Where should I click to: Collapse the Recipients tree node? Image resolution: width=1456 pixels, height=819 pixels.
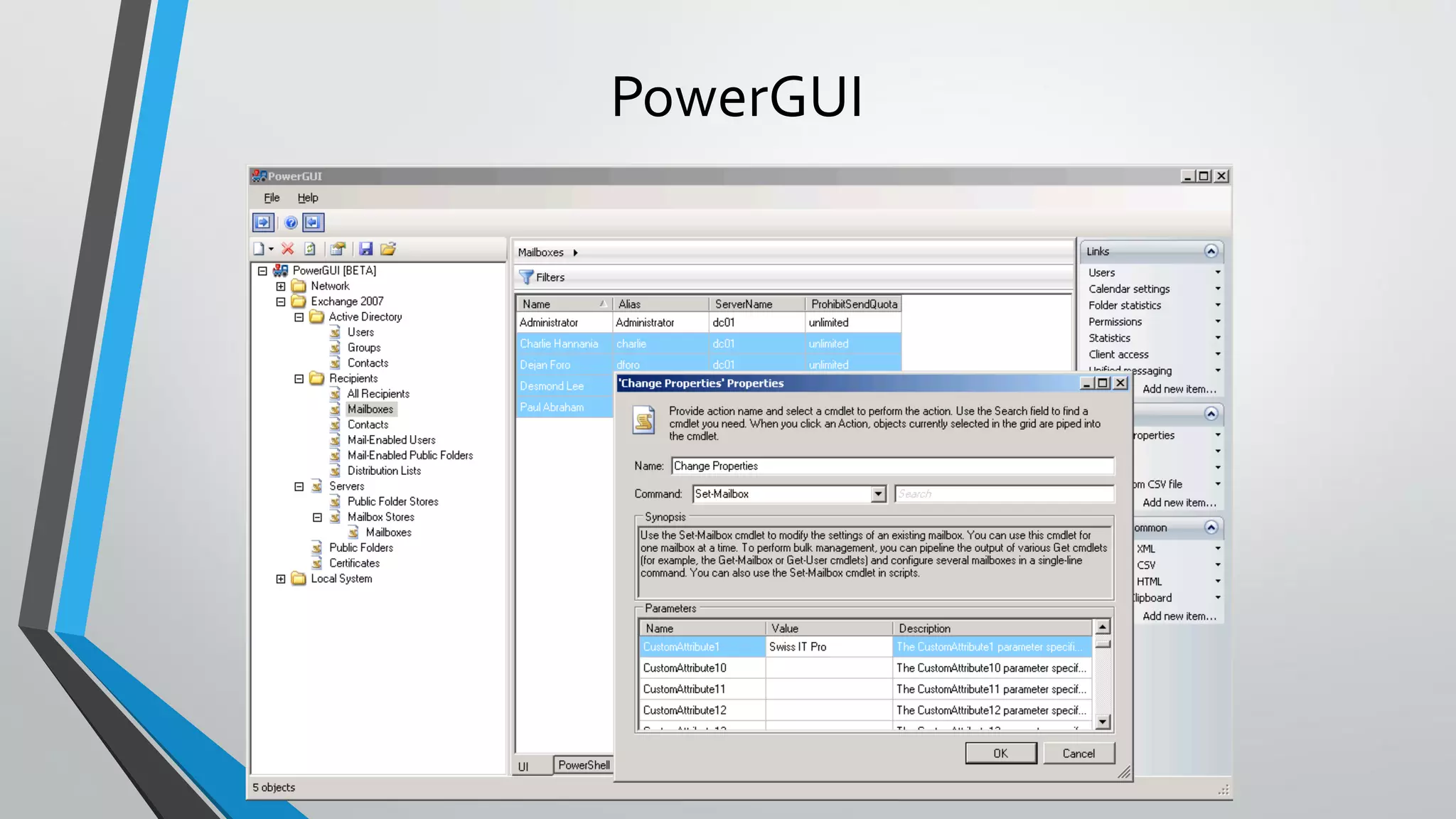pos(299,379)
